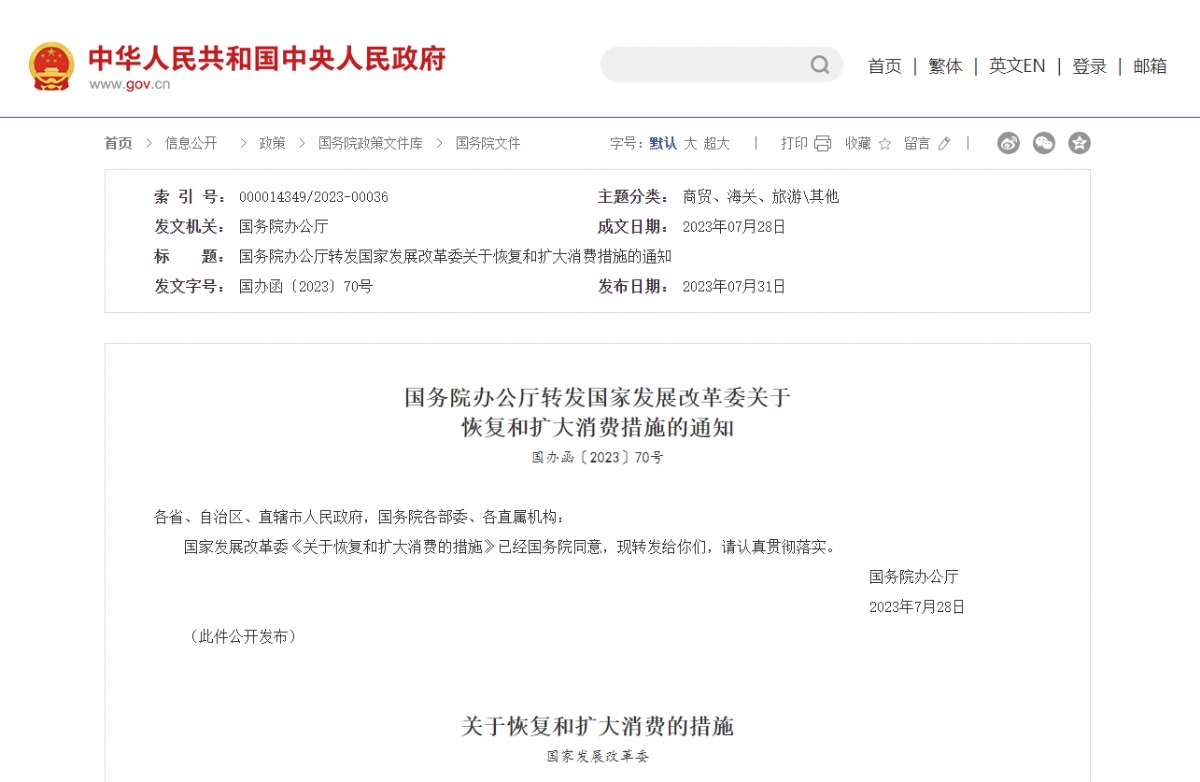This screenshot has width=1200, height=782.
Task: Click the magnifying glass search icon
Action: (x=820, y=64)
